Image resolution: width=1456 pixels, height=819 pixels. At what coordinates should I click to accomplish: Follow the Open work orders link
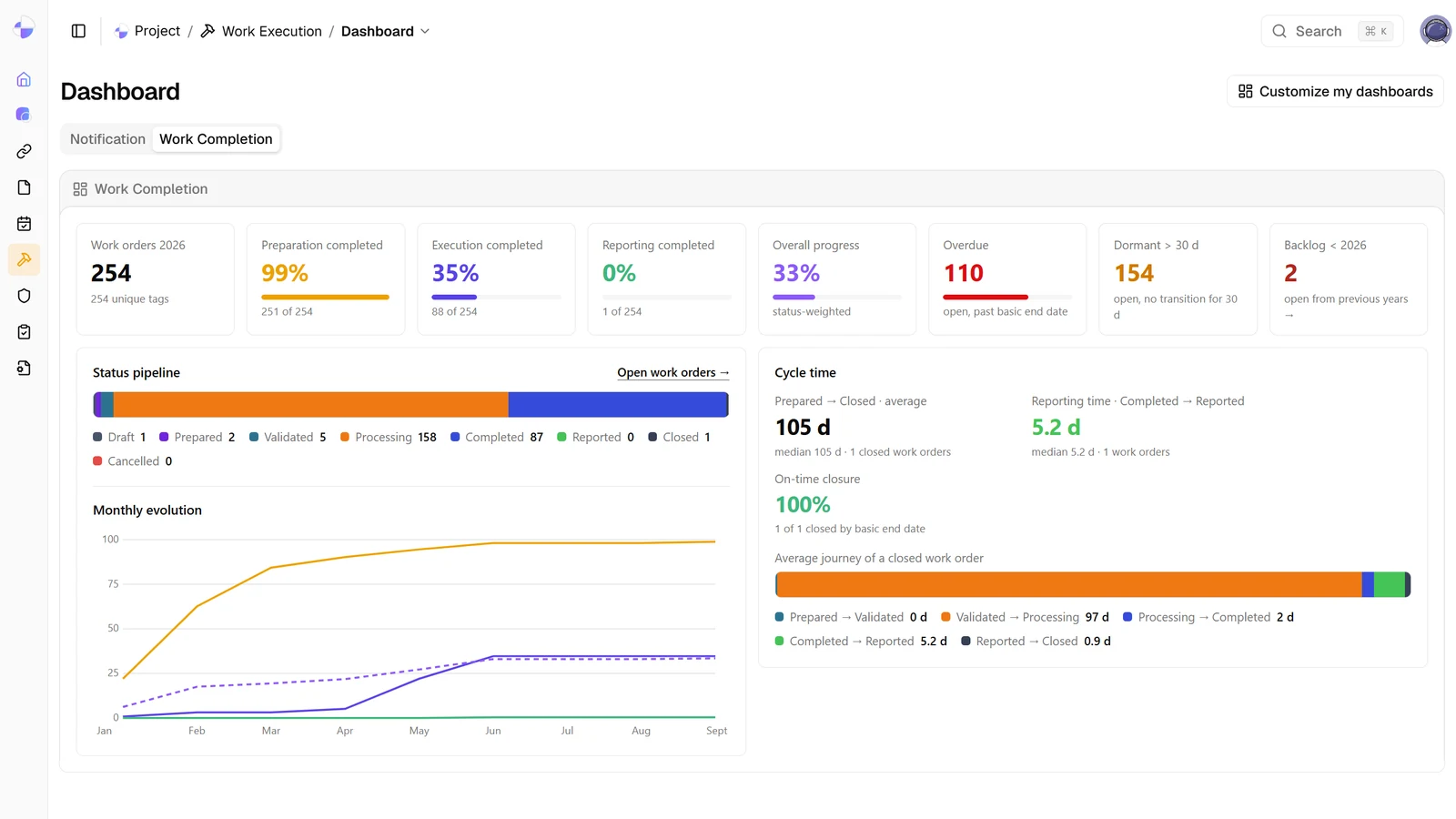coord(672,372)
